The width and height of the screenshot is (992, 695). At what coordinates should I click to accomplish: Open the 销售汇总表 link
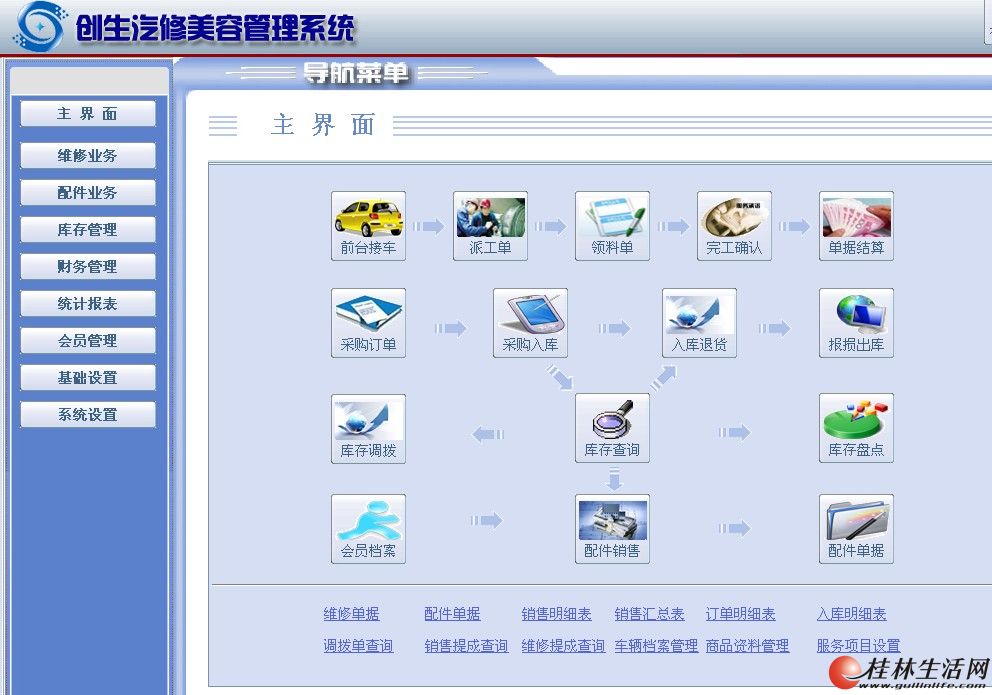[x=649, y=614]
